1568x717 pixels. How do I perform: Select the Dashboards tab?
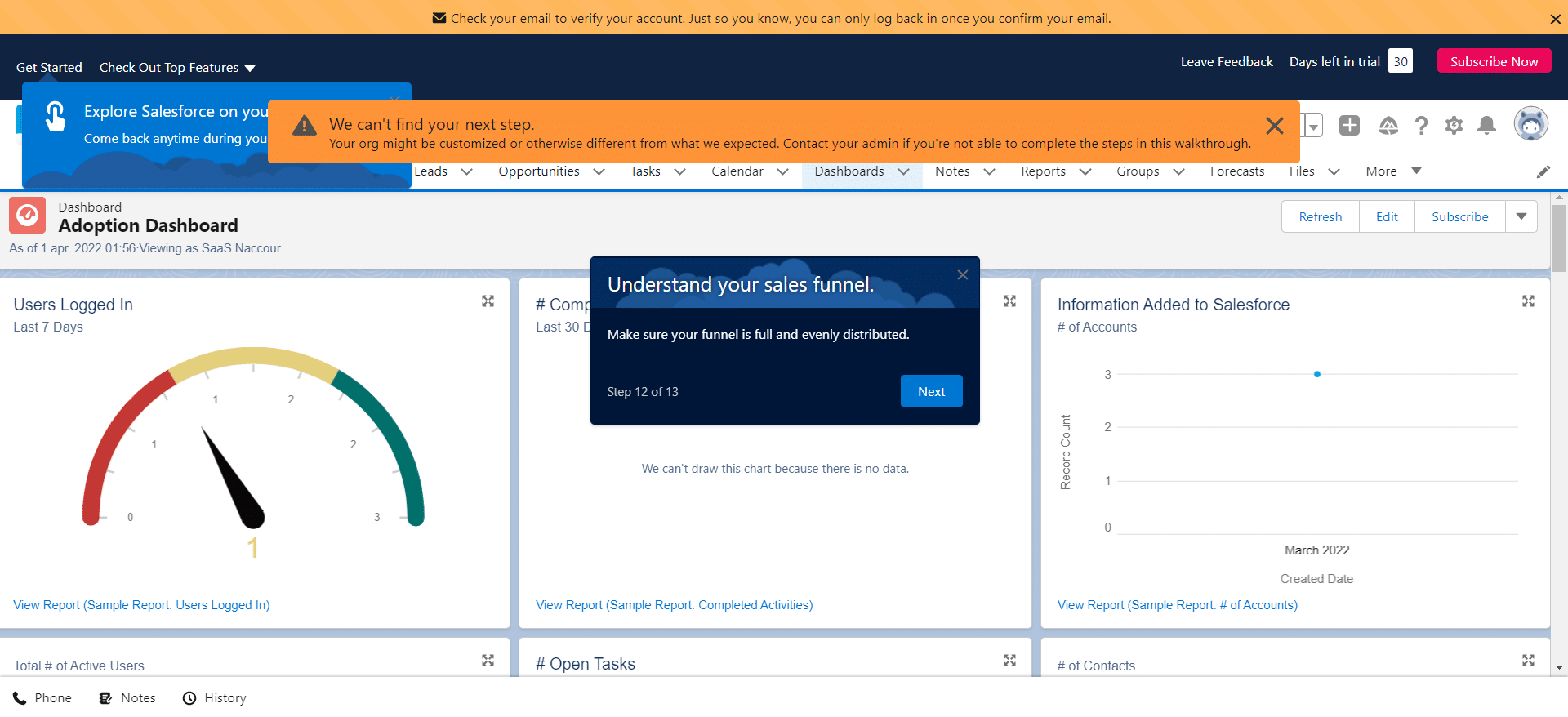849,171
